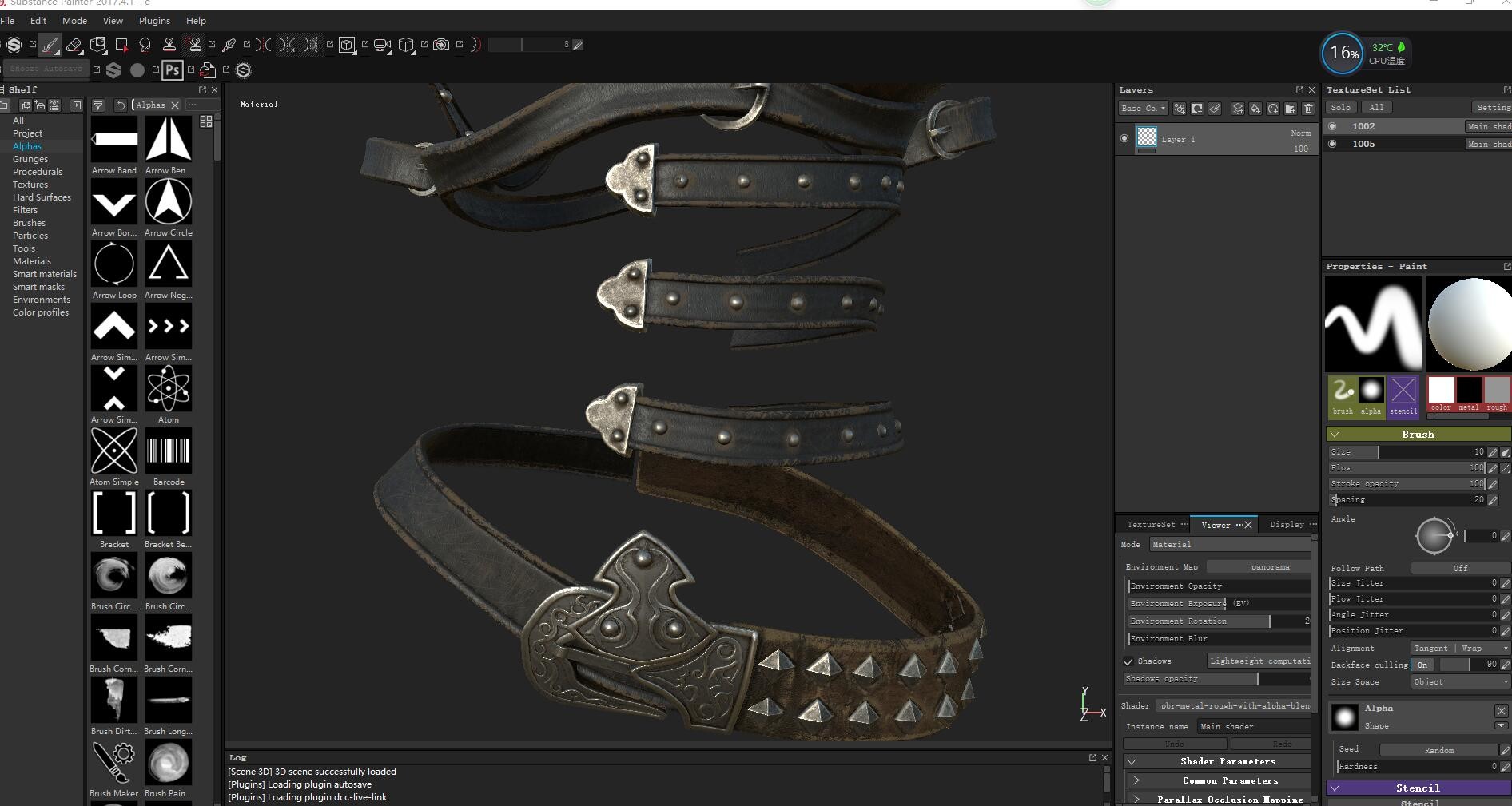Toggle Follow Path Off button
Image resolution: width=1512 pixels, height=806 pixels.
pos(1460,568)
